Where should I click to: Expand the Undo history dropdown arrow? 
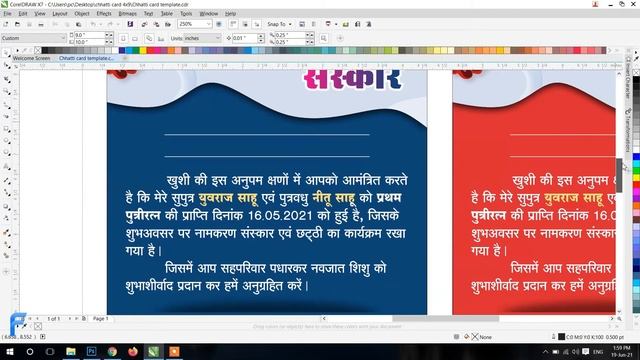[x=100, y=24]
